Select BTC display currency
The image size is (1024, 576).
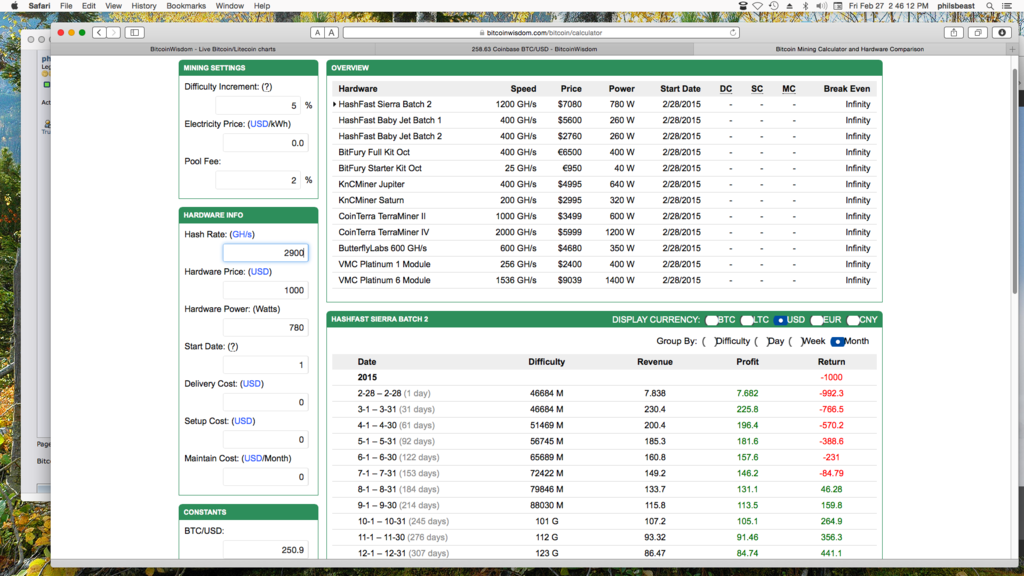click(x=712, y=320)
